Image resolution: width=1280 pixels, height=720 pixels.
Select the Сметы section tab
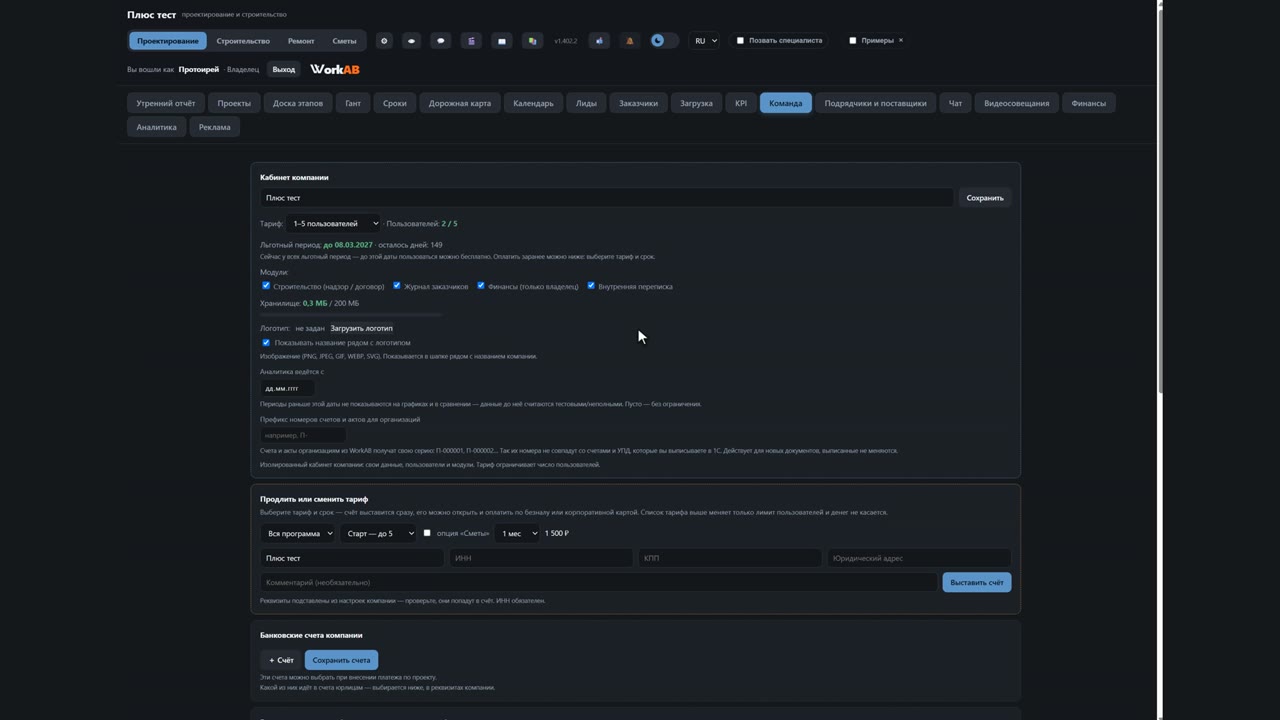tap(344, 41)
